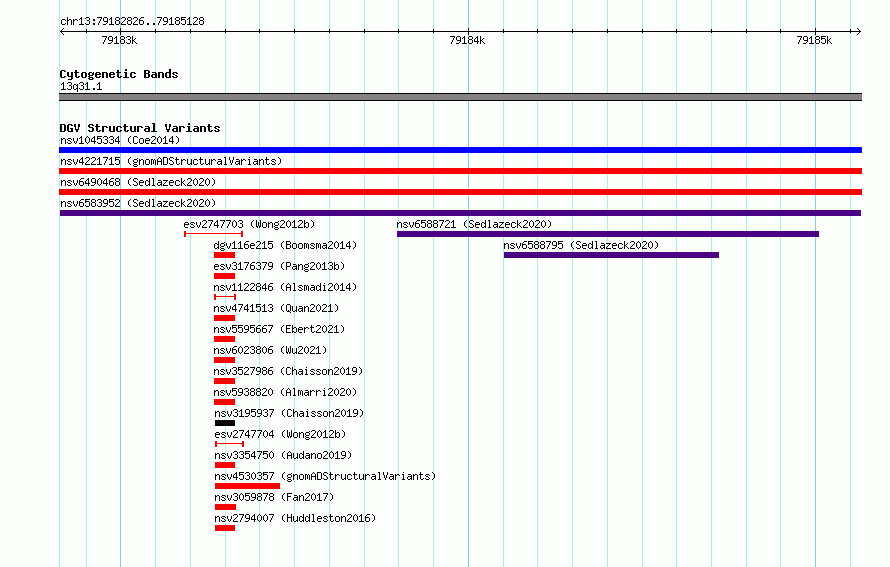Screen dimensions: 890x567
Task: Select the purple nsv6588721 variant bar
Action: (x=608, y=234)
